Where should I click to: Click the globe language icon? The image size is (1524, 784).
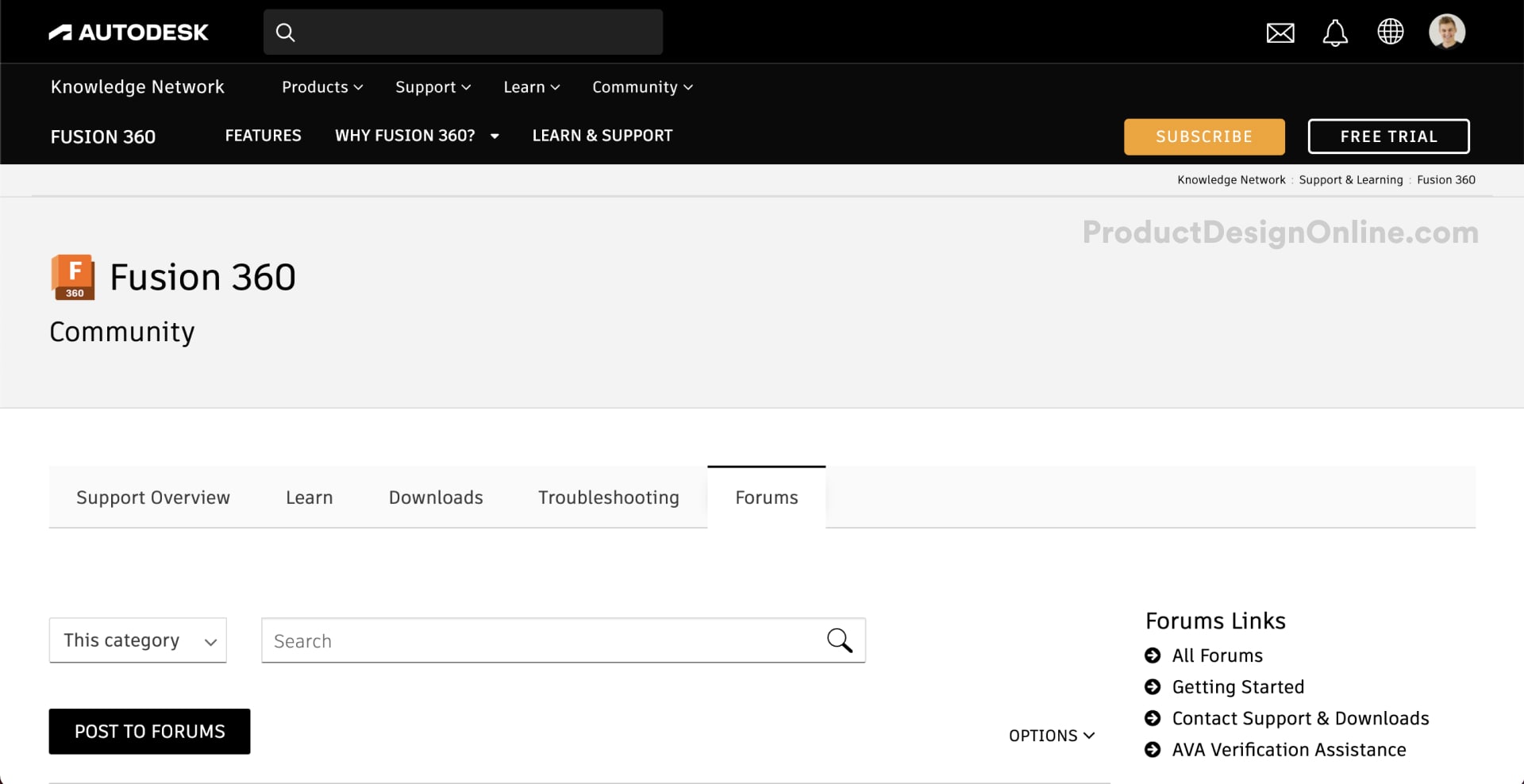(1390, 32)
